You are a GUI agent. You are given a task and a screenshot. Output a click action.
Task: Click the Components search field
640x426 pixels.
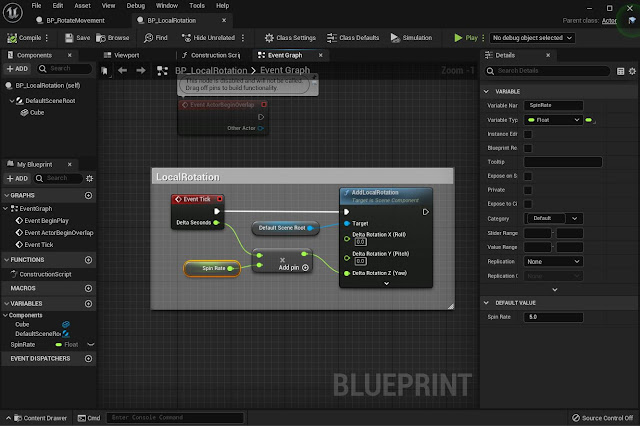coord(64,69)
